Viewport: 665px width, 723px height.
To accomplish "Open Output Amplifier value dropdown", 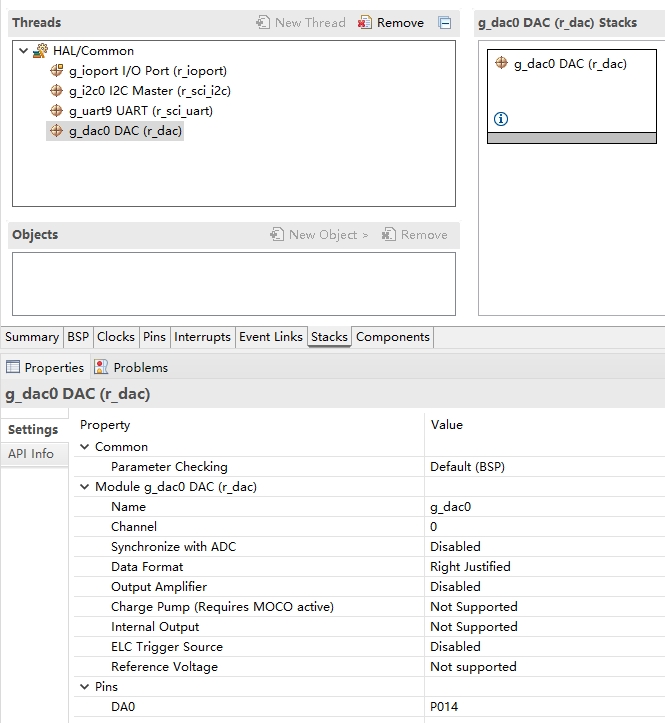I will click(545, 587).
